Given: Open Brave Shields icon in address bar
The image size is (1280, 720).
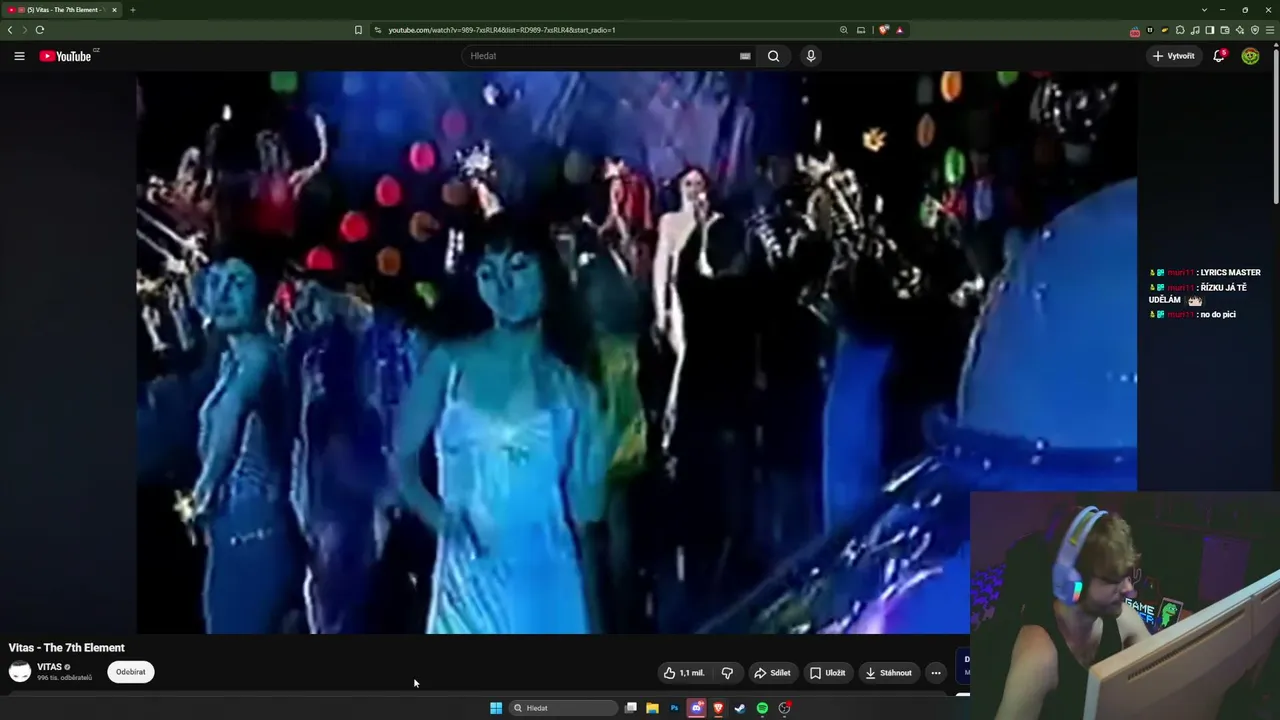Looking at the screenshot, I should click(883, 30).
